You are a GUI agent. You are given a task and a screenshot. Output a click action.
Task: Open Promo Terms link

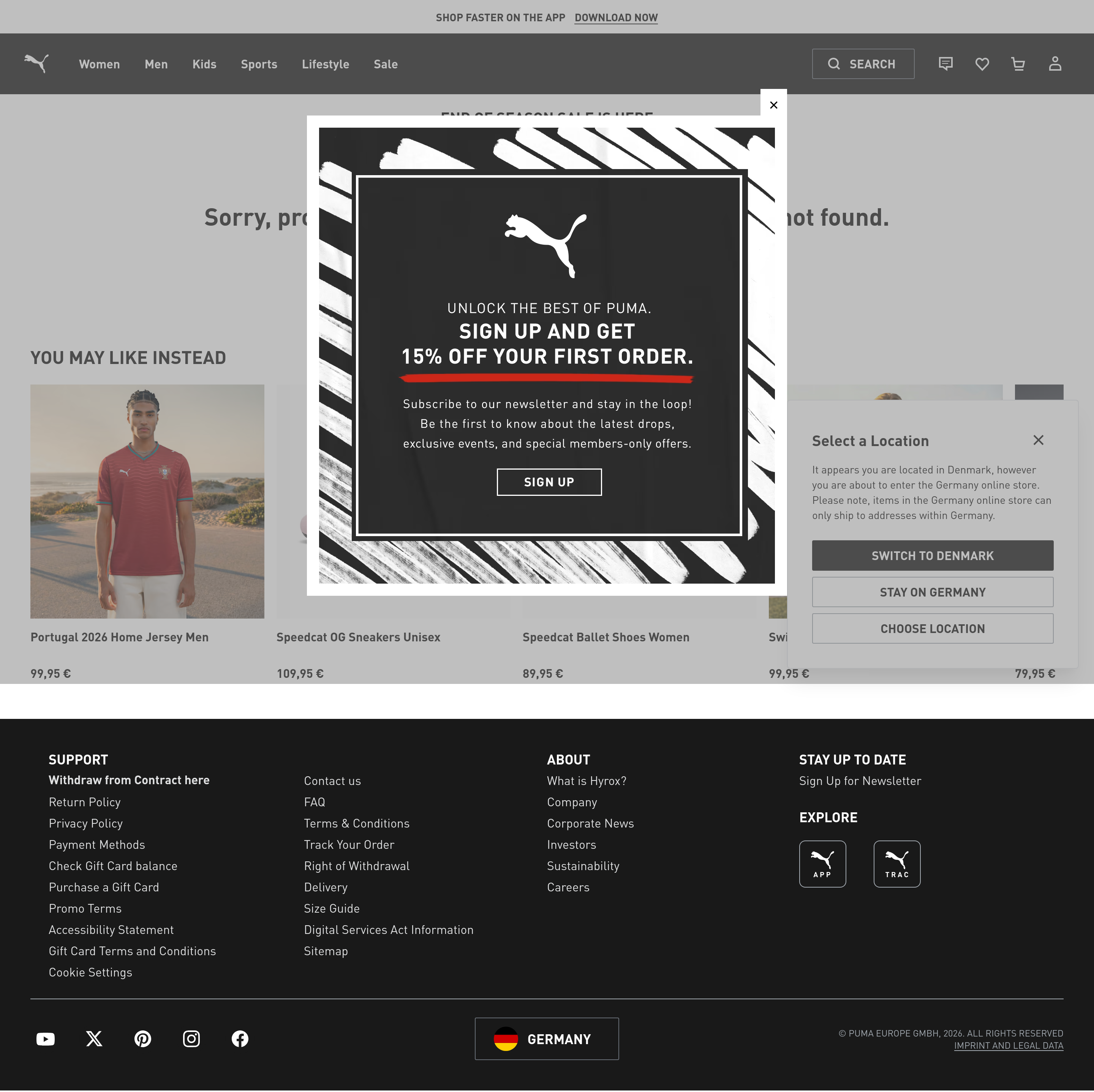pos(85,908)
